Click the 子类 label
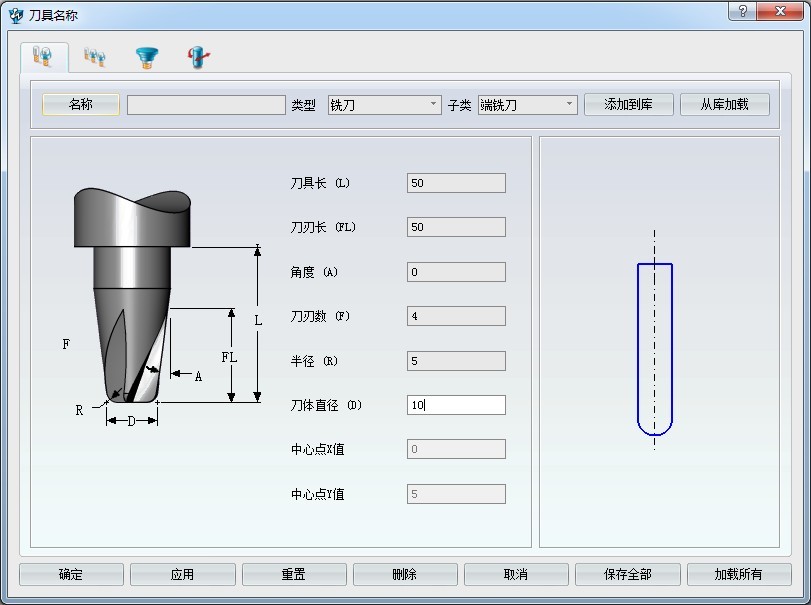The width and height of the screenshot is (811, 605). click(x=459, y=105)
